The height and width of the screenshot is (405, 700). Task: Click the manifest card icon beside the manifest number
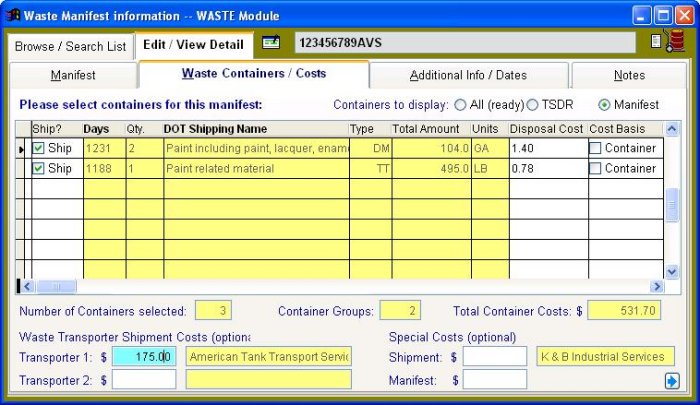(271, 43)
